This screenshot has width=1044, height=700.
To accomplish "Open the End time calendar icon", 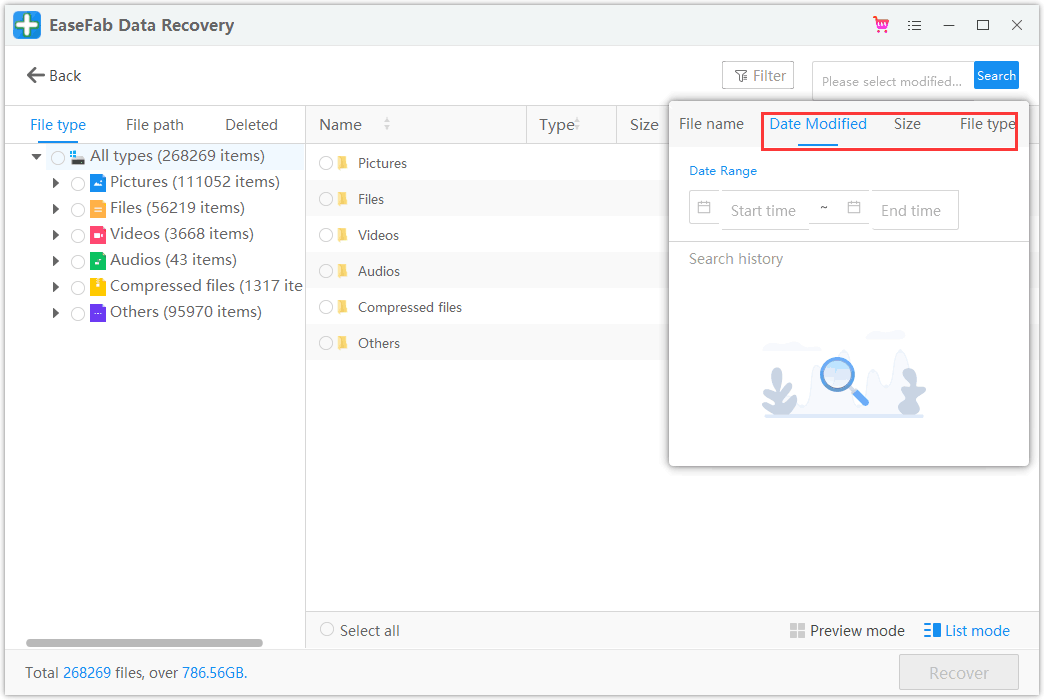I will click(x=854, y=207).
